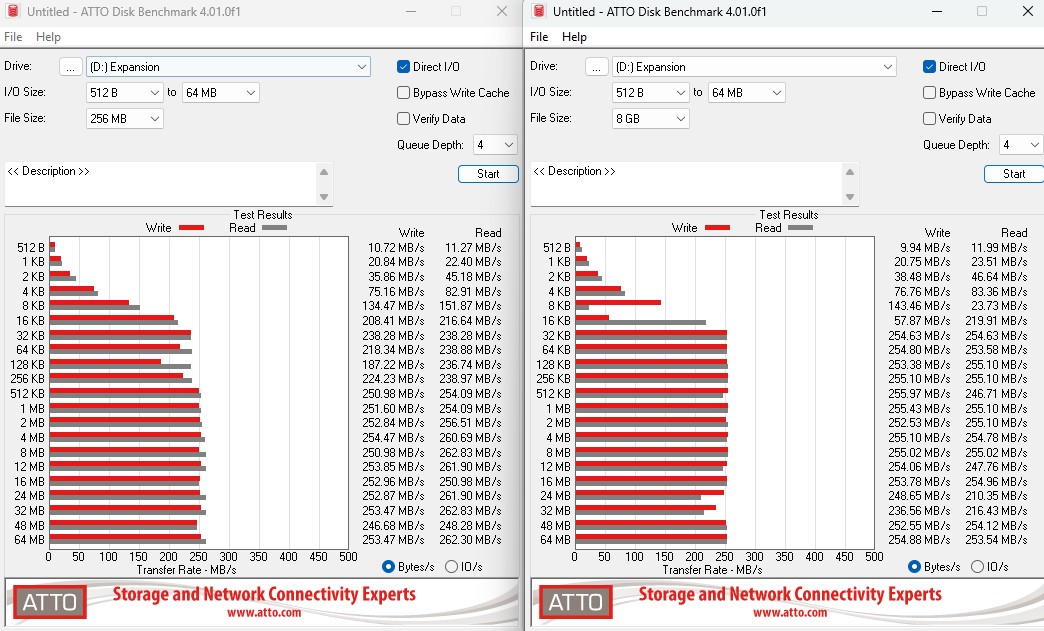The height and width of the screenshot is (631, 1044).
Task: Enable Bypass Write Cache in right window
Action: coord(929,93)
